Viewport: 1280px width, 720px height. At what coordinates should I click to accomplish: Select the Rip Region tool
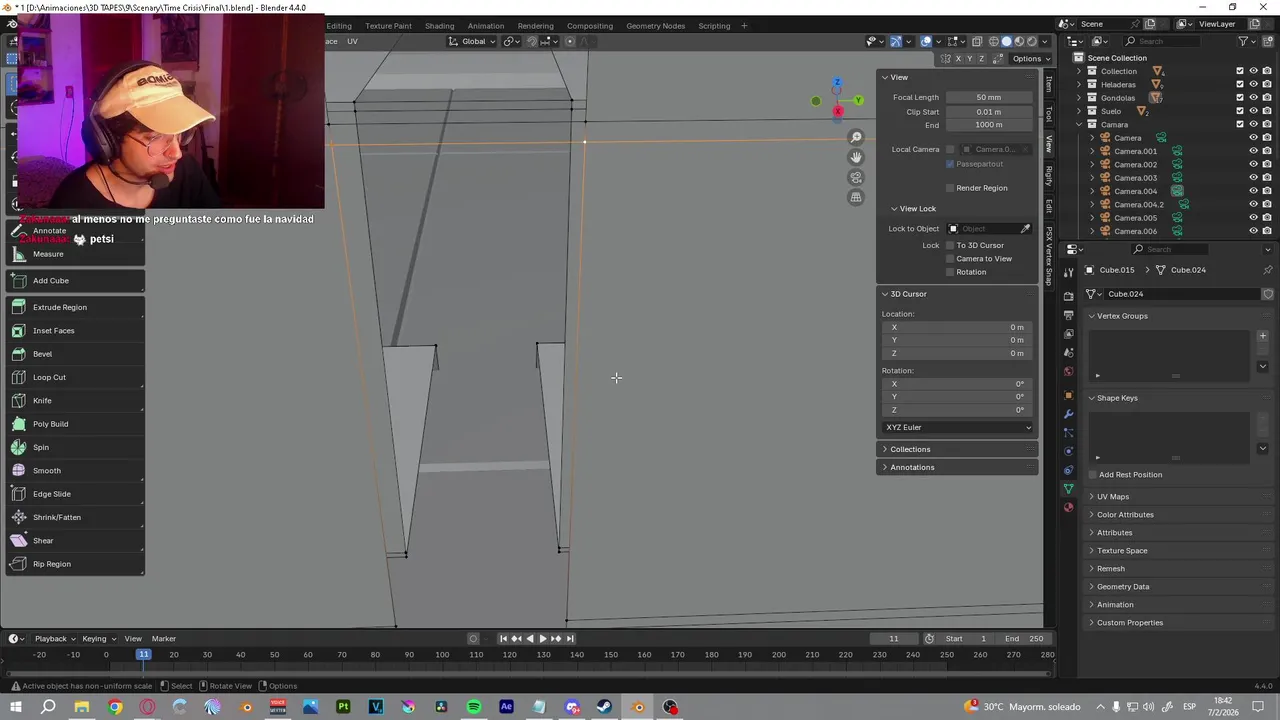tap(75, 564)
